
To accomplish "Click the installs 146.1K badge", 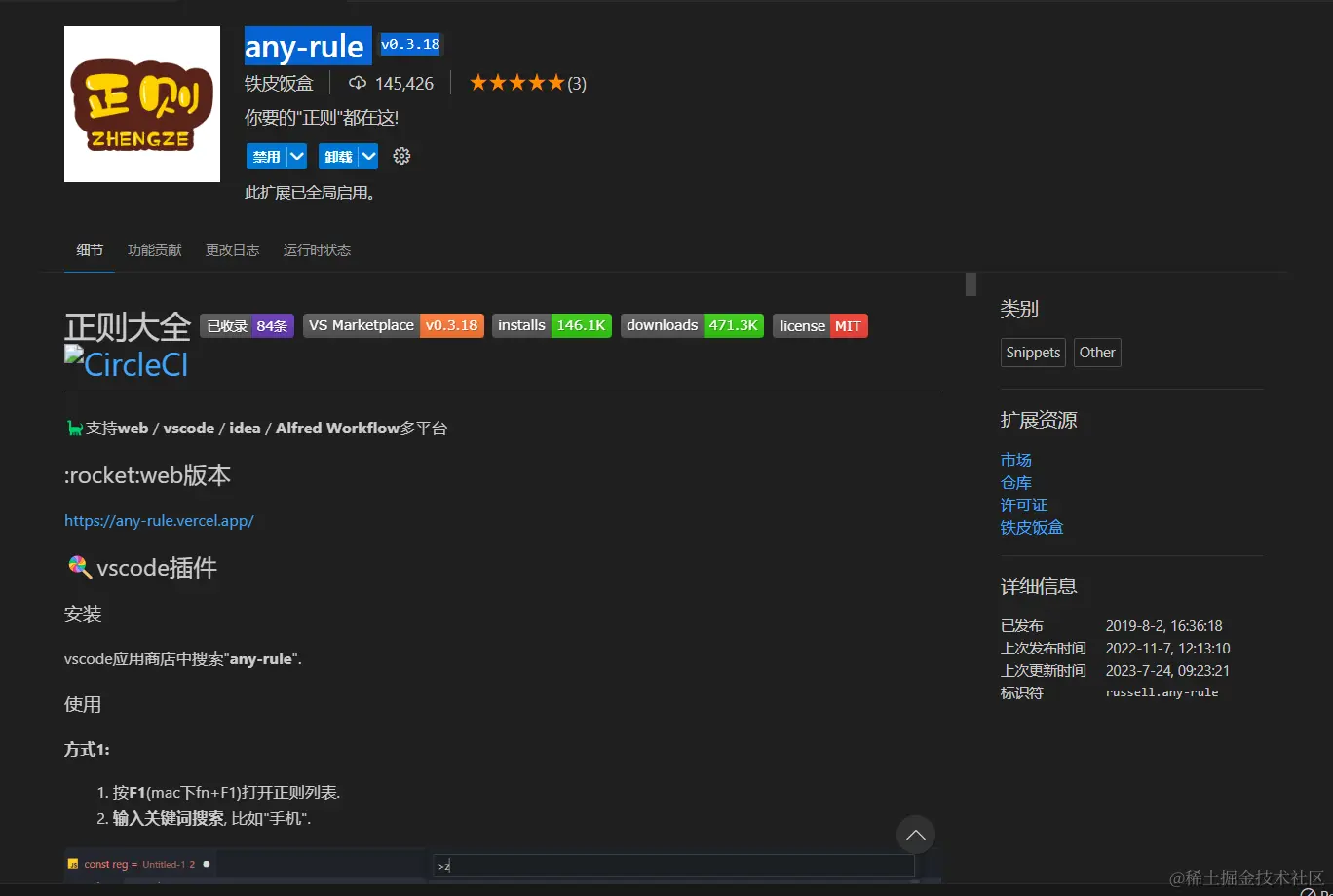I will click(x=552, y=325).
